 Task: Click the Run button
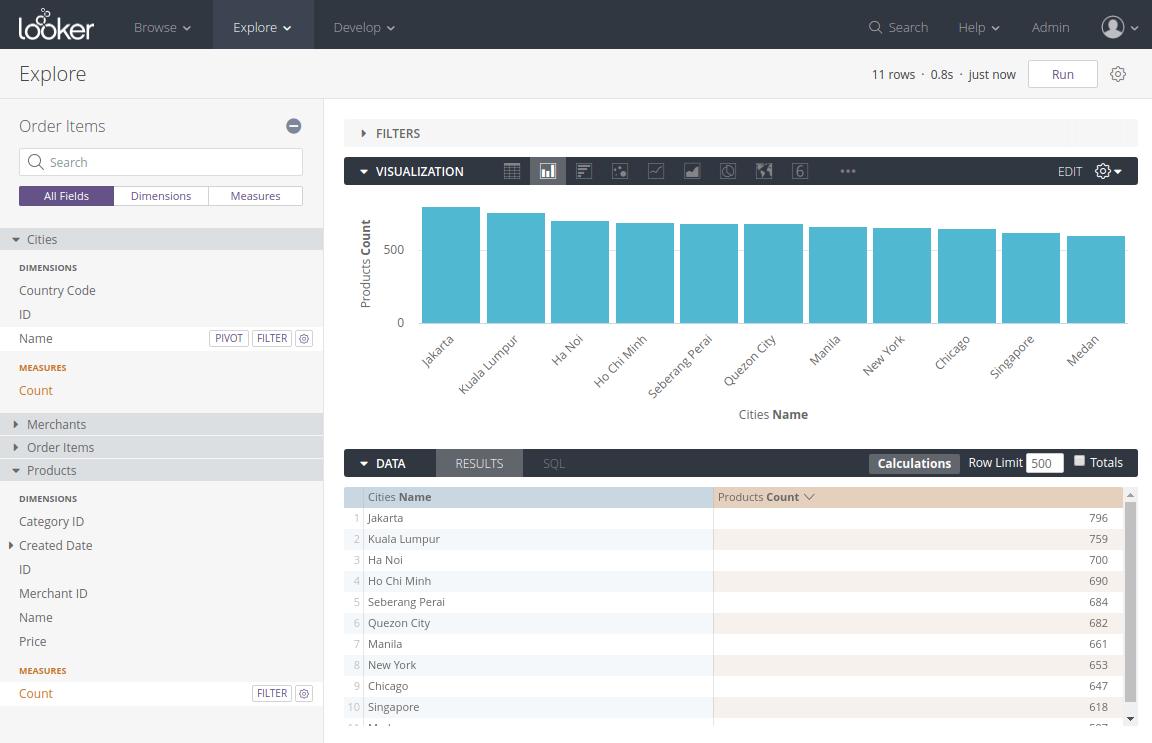pyautogui.click(x=1062, y=74)
